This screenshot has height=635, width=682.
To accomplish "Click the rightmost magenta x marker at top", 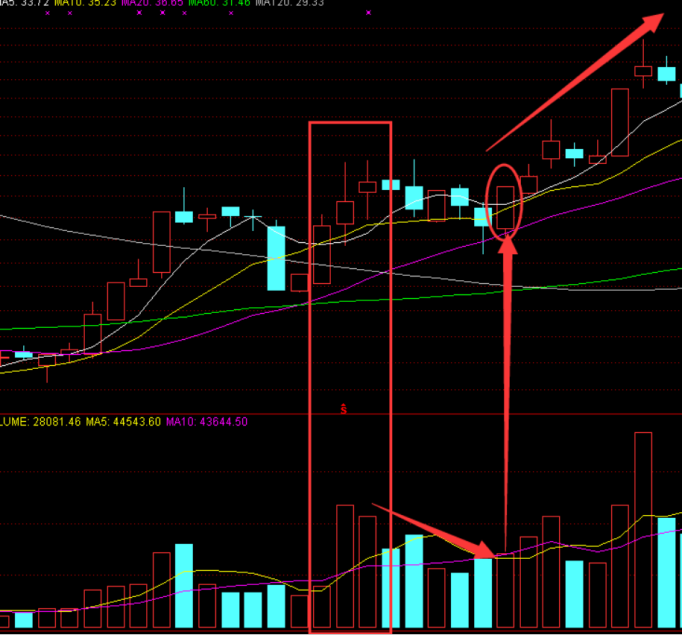I will [368, 13].
